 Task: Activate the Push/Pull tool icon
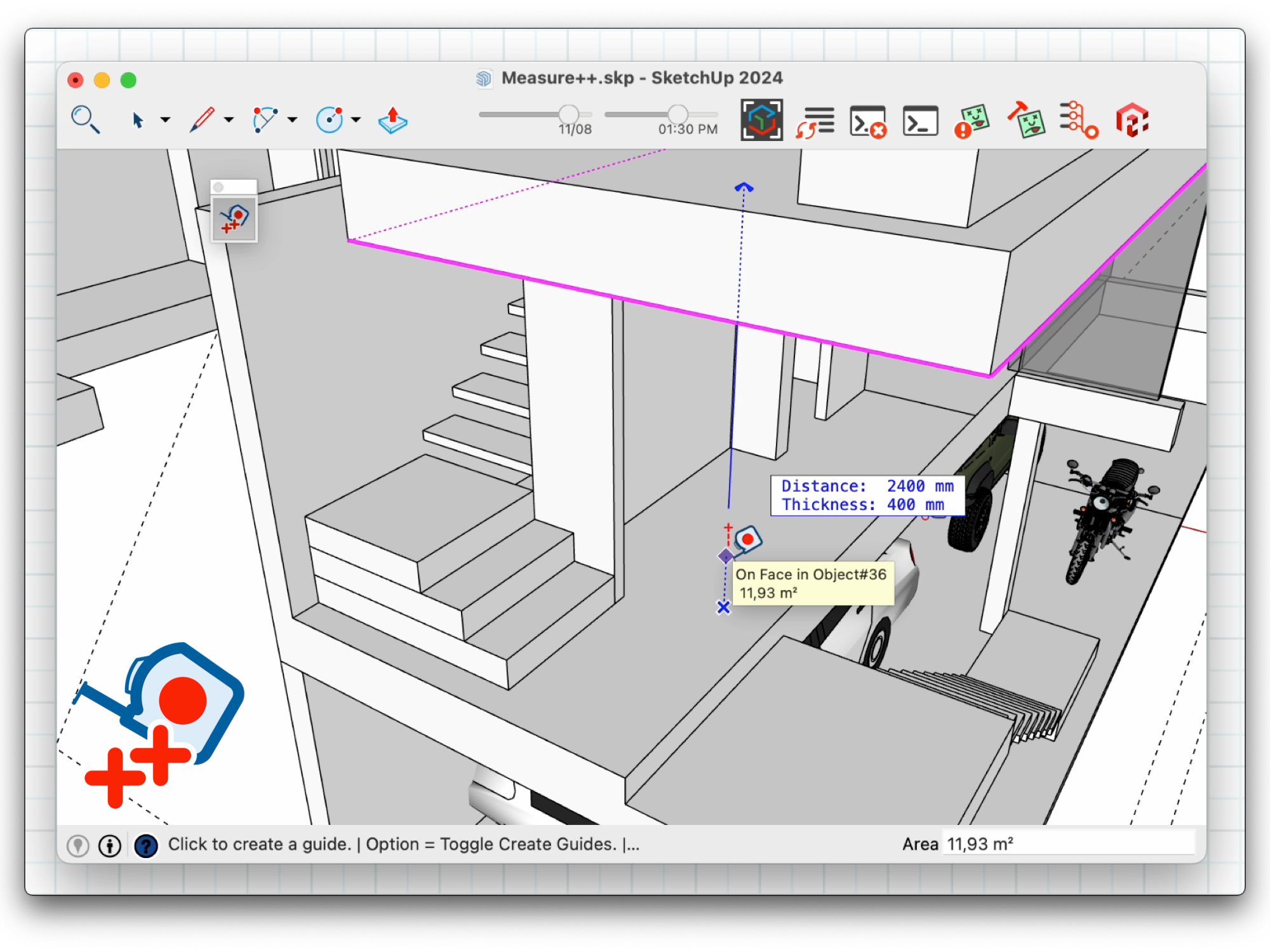point(392,119)
